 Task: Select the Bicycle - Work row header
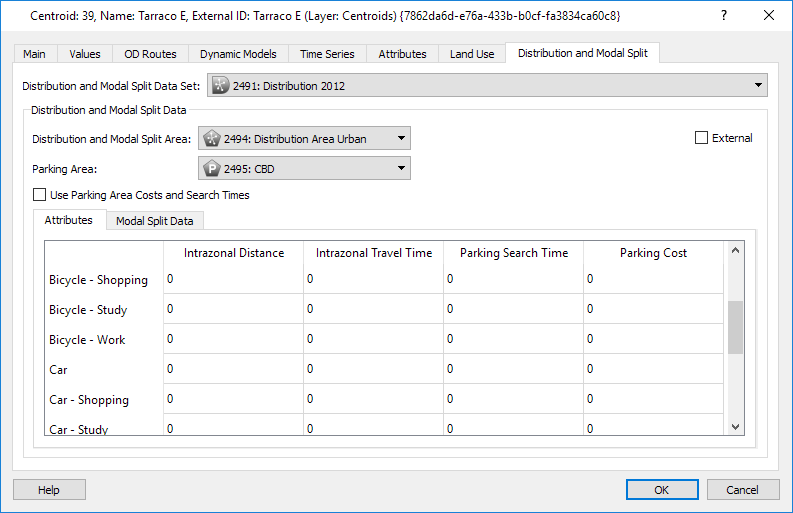[x=104, y=339]
